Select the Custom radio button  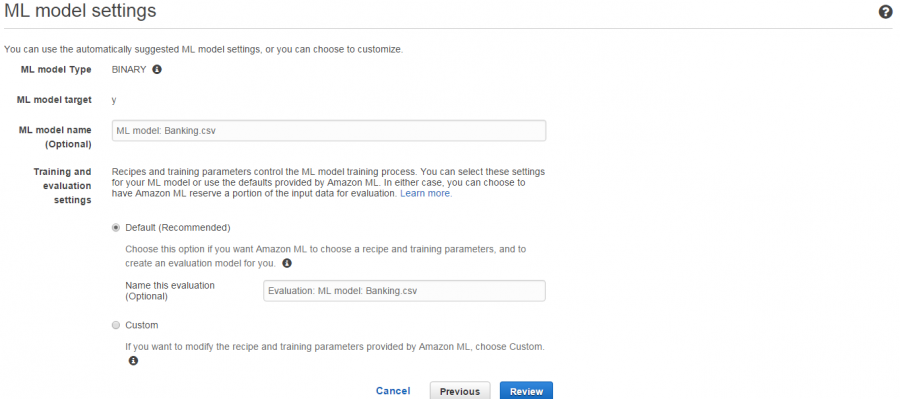(x=116, y=325)
